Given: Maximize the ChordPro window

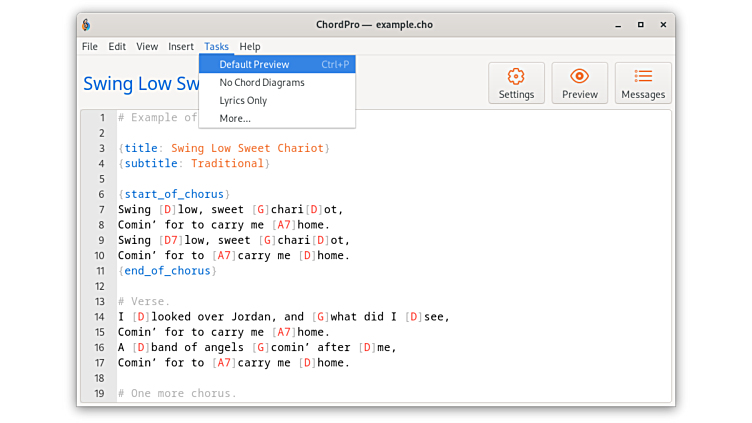Looking at the screenshot, I should pyautogui.click(x=640, y=24).
